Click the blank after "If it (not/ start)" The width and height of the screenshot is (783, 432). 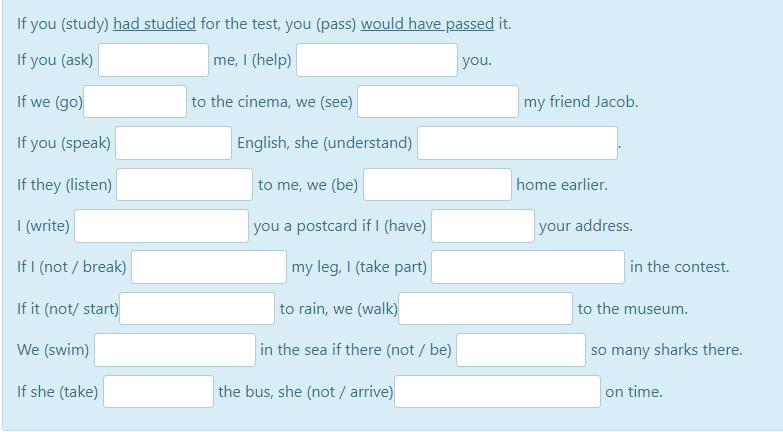coord(197,309)
